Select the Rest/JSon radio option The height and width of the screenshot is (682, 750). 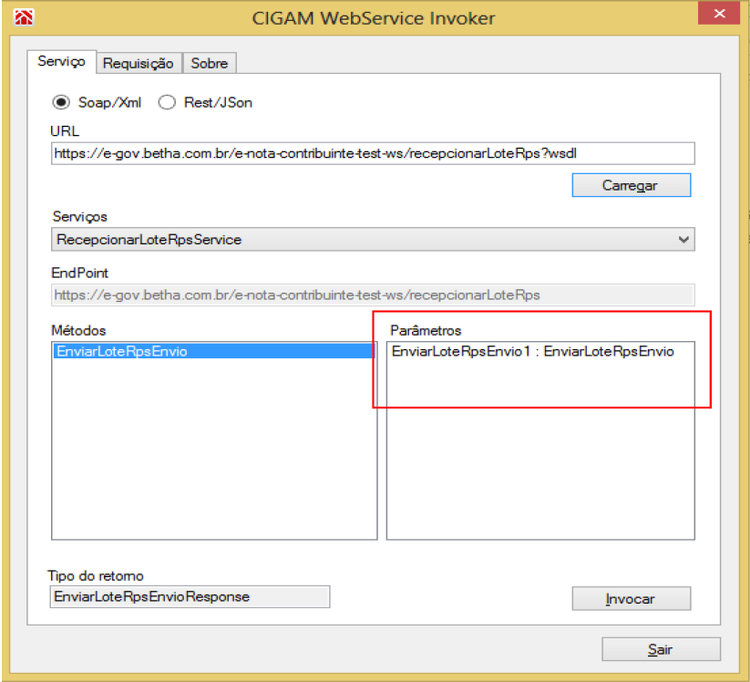click(x=167, y=102)
